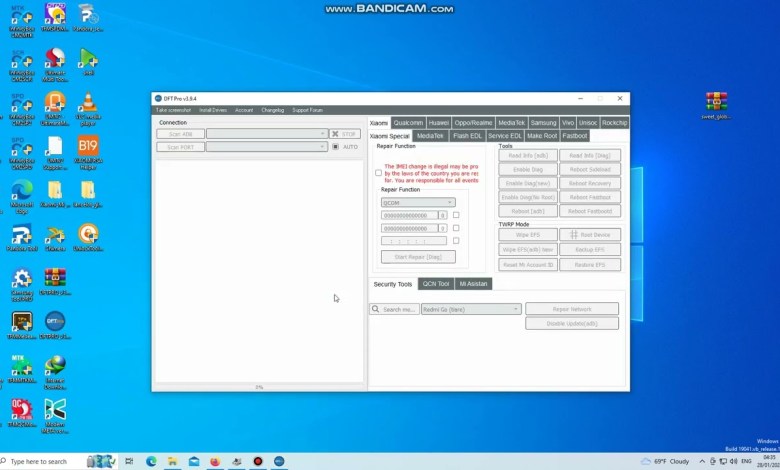Click the DFT Pro icon on the taskbar
The width and height of the screenshot is (780, 470).
coord(279,462)
